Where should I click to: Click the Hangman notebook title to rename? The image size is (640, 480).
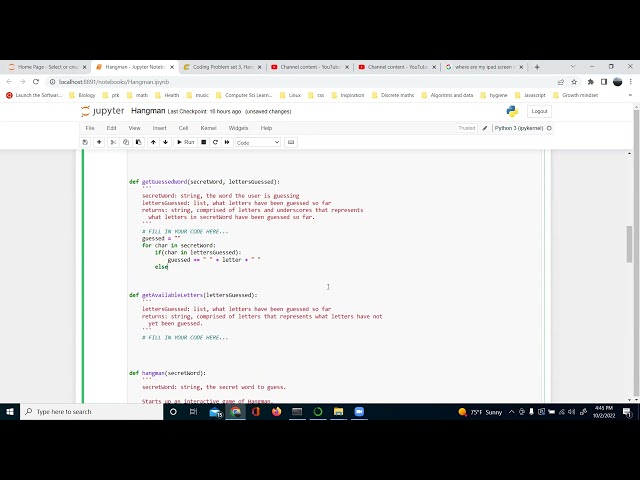tap(148, 111)
